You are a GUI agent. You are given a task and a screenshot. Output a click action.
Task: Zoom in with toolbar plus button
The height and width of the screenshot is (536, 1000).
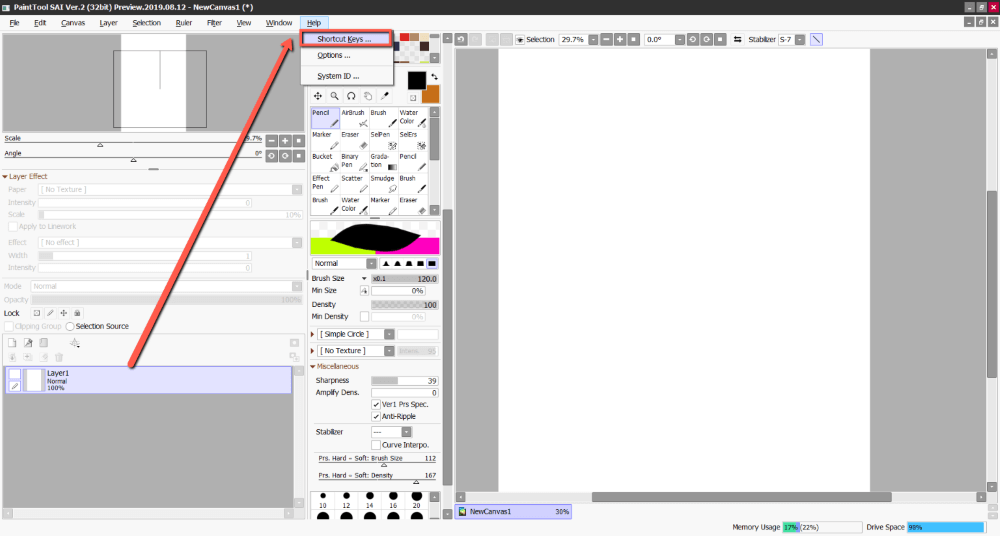tap(619, 40)
